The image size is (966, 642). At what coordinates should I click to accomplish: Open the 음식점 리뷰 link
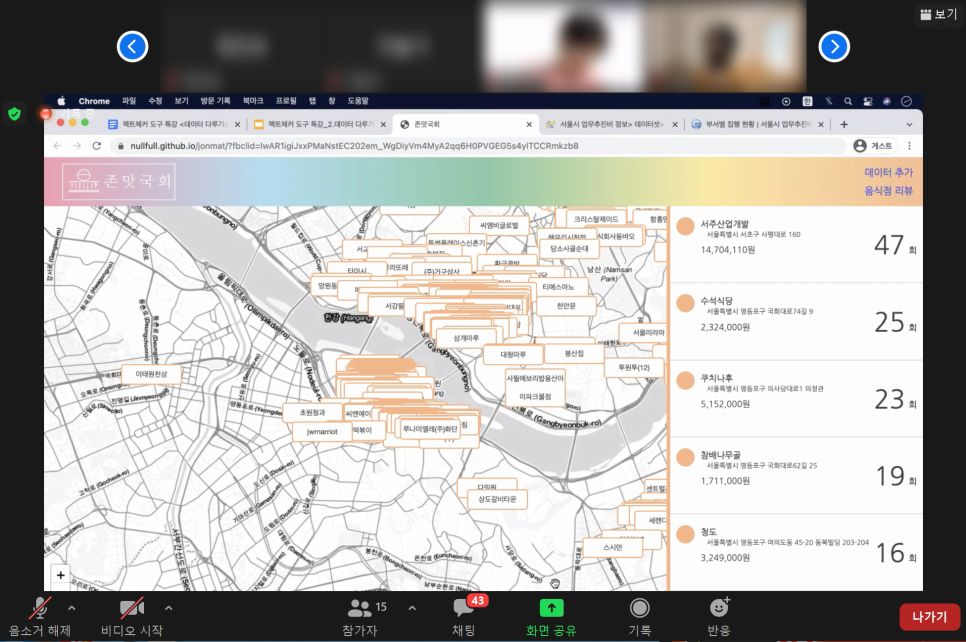point(888,191)
